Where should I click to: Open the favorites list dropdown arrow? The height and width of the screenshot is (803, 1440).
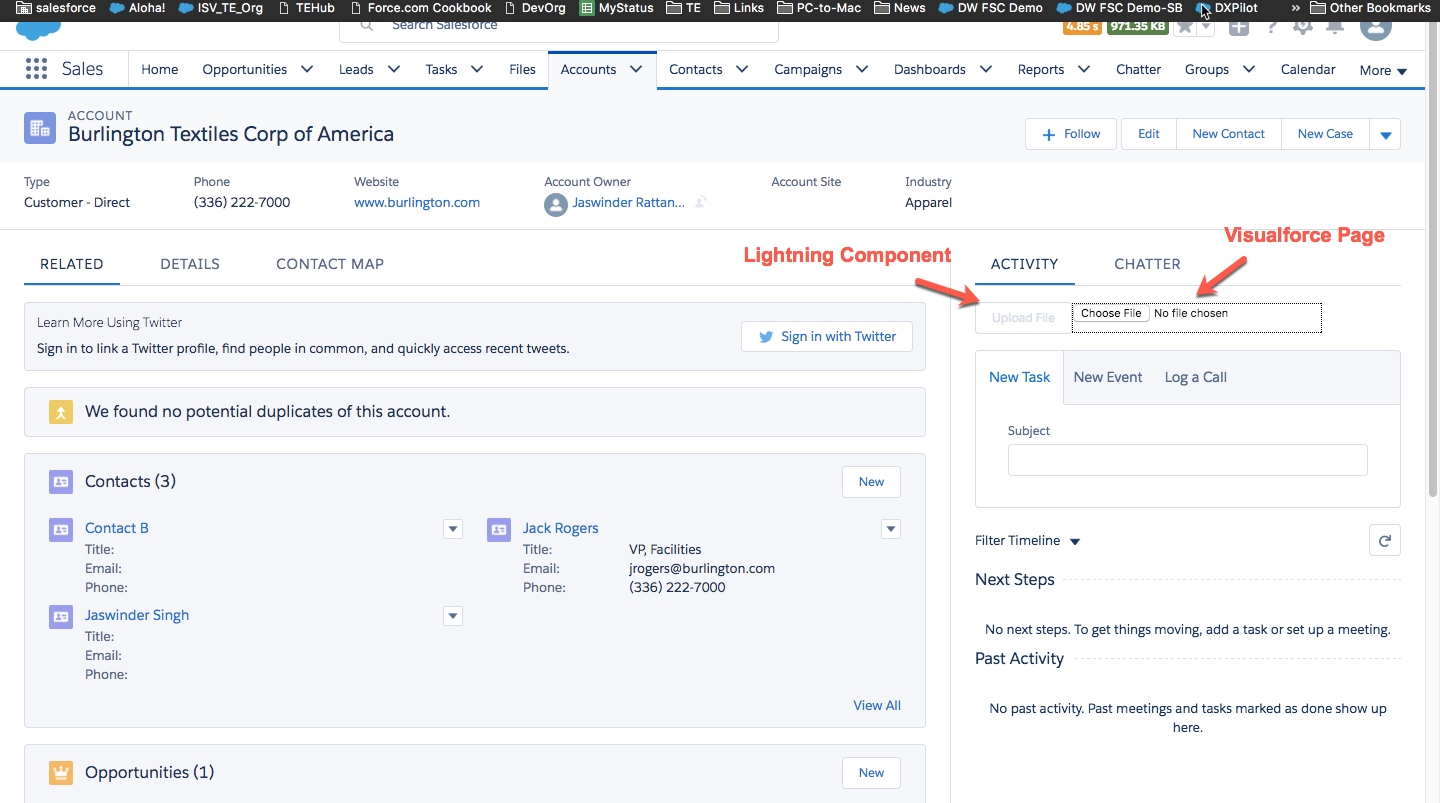(1206, 26)
